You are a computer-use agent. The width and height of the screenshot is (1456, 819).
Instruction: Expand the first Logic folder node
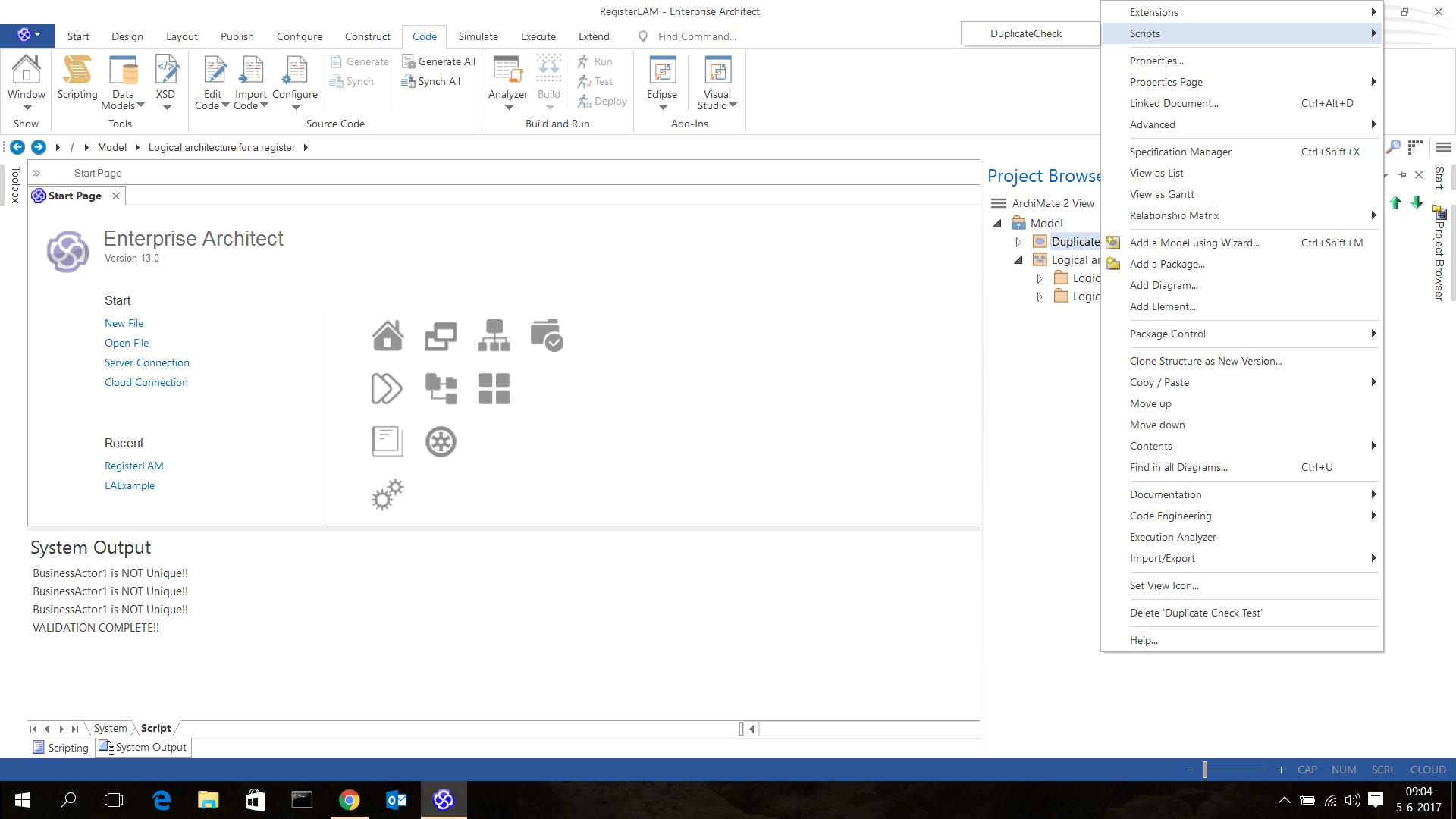[1040, 278]
